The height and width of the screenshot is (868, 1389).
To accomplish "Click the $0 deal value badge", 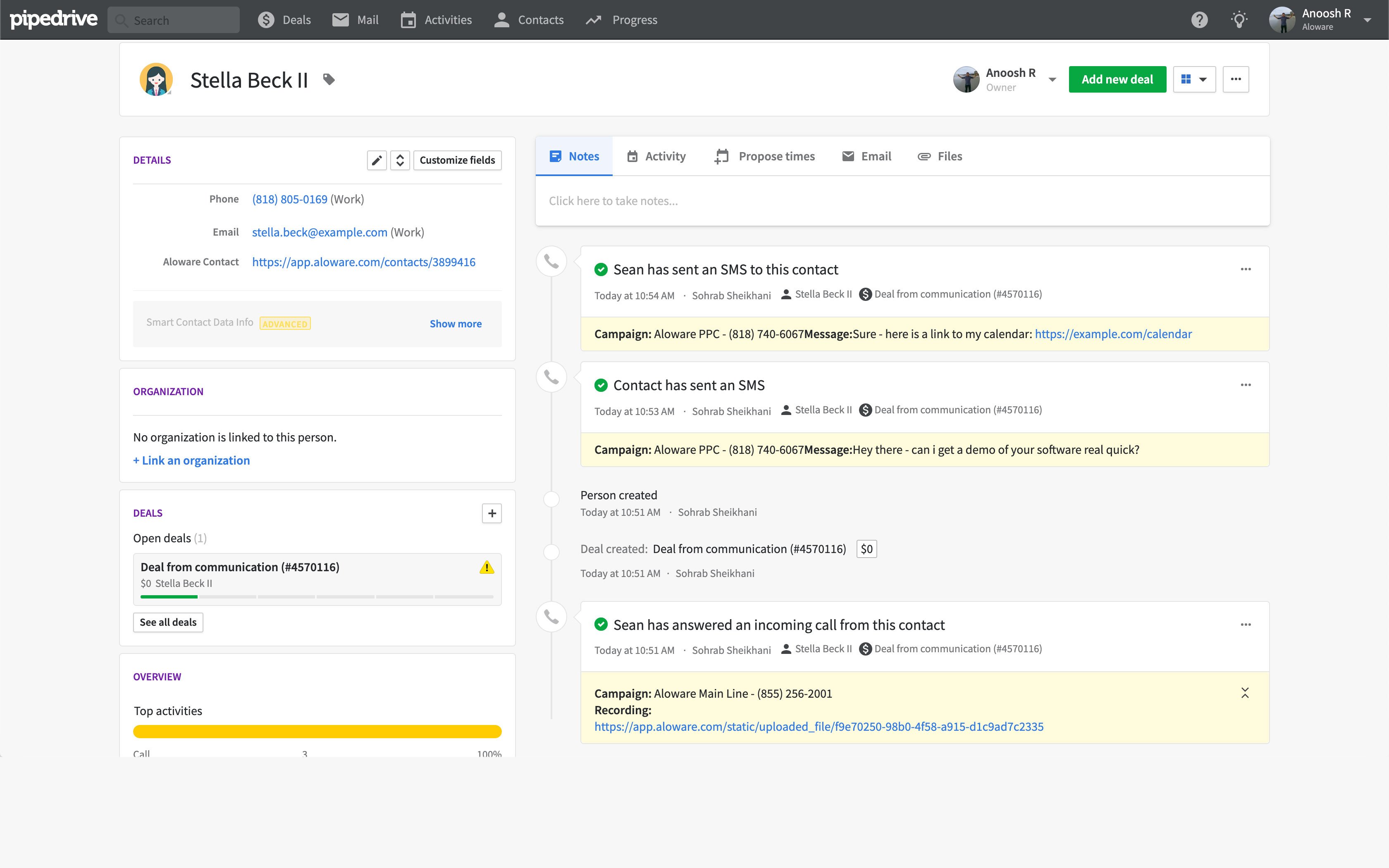I will tap(867, 549).
